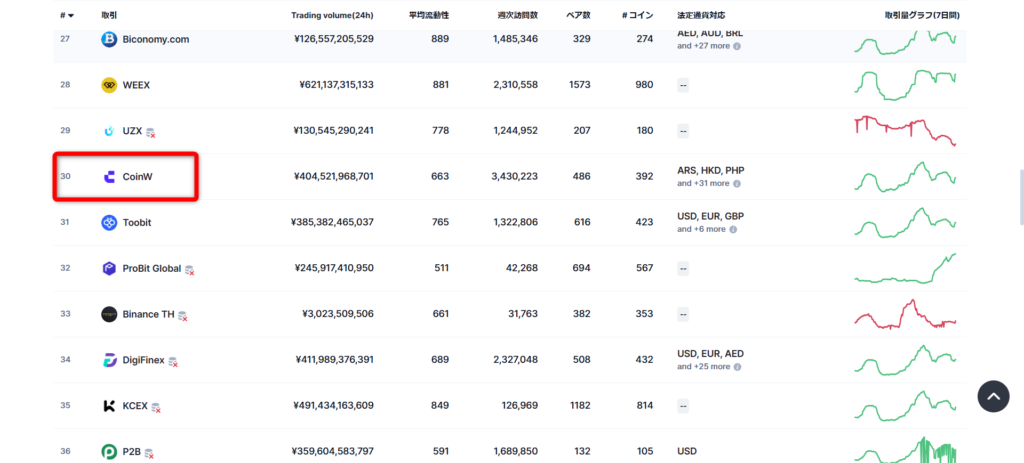Click the P2B exchange logo icon

coord(109,451)
